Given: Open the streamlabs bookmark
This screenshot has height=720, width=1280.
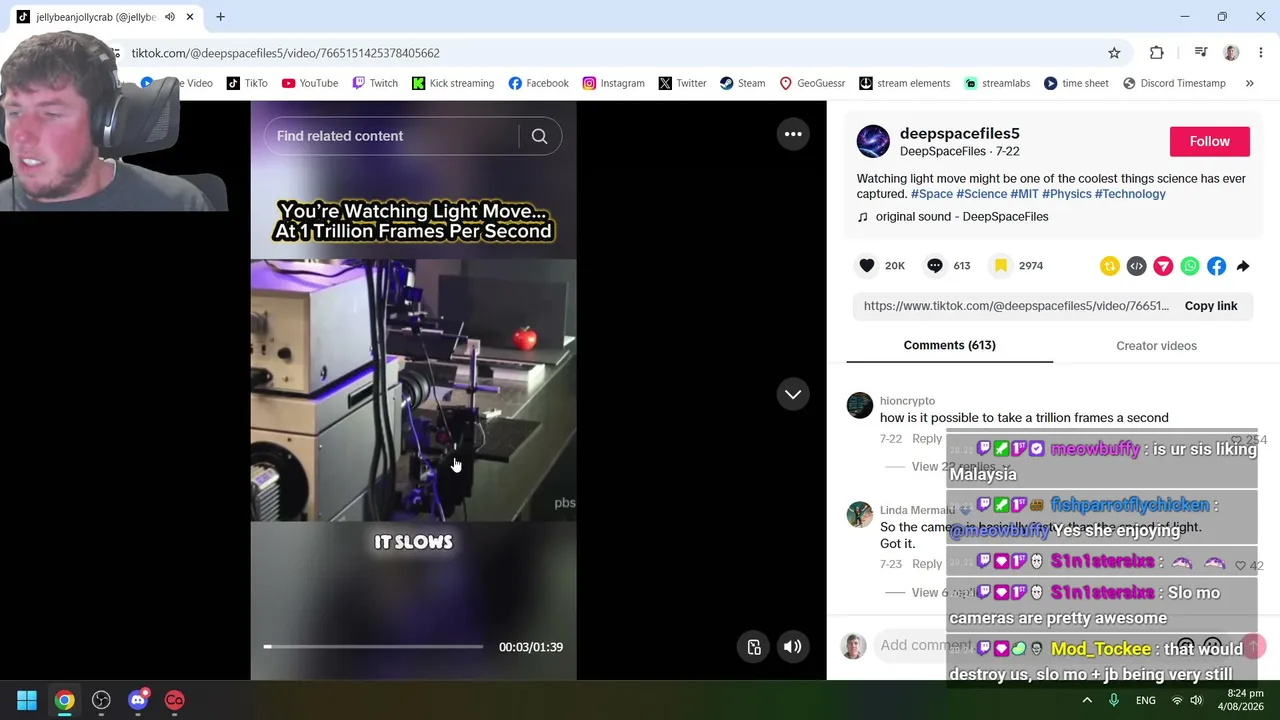Looking at the screenshot, I should (x=997, y=83).
